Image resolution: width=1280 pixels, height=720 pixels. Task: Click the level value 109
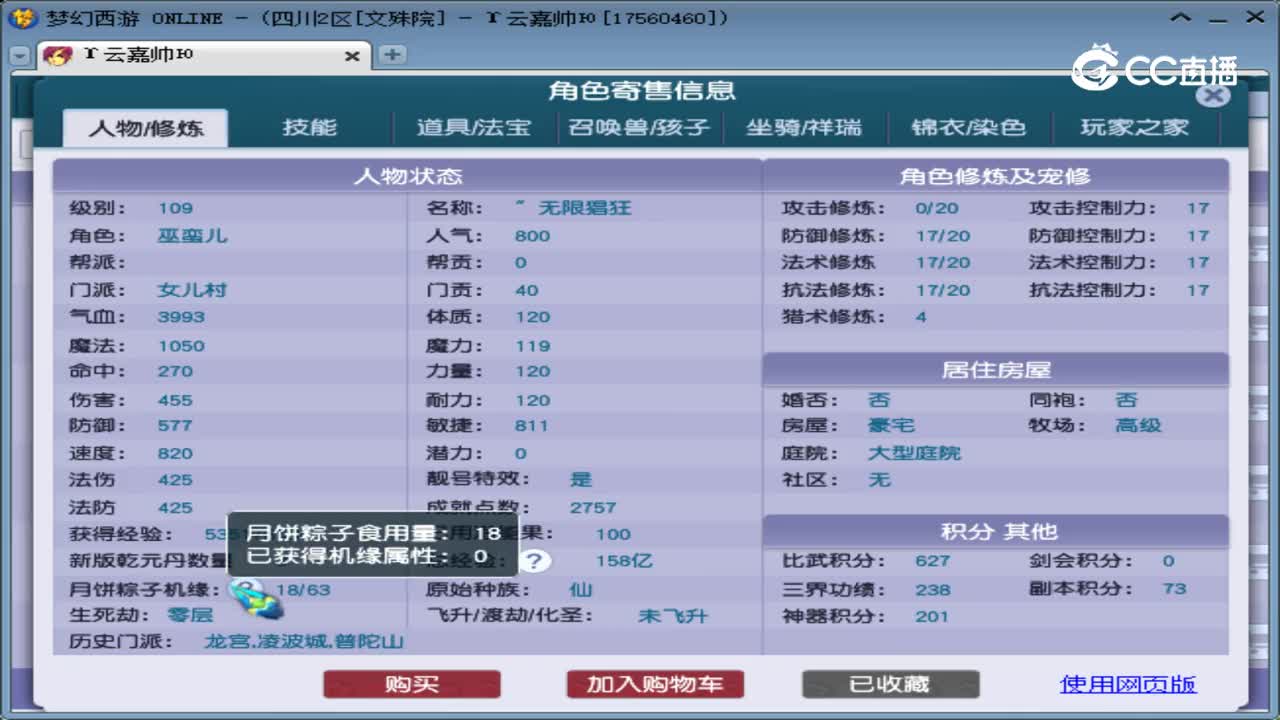[x=175, y=209]
